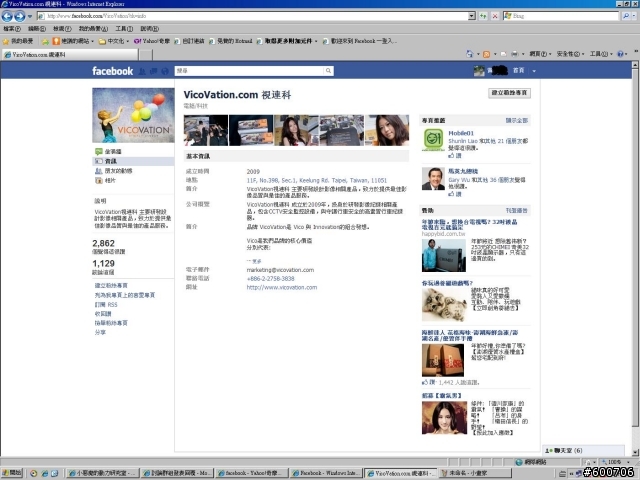Open first photo thumbnail in photo strip
Screen dimensions: 640x480
[206, 130]
